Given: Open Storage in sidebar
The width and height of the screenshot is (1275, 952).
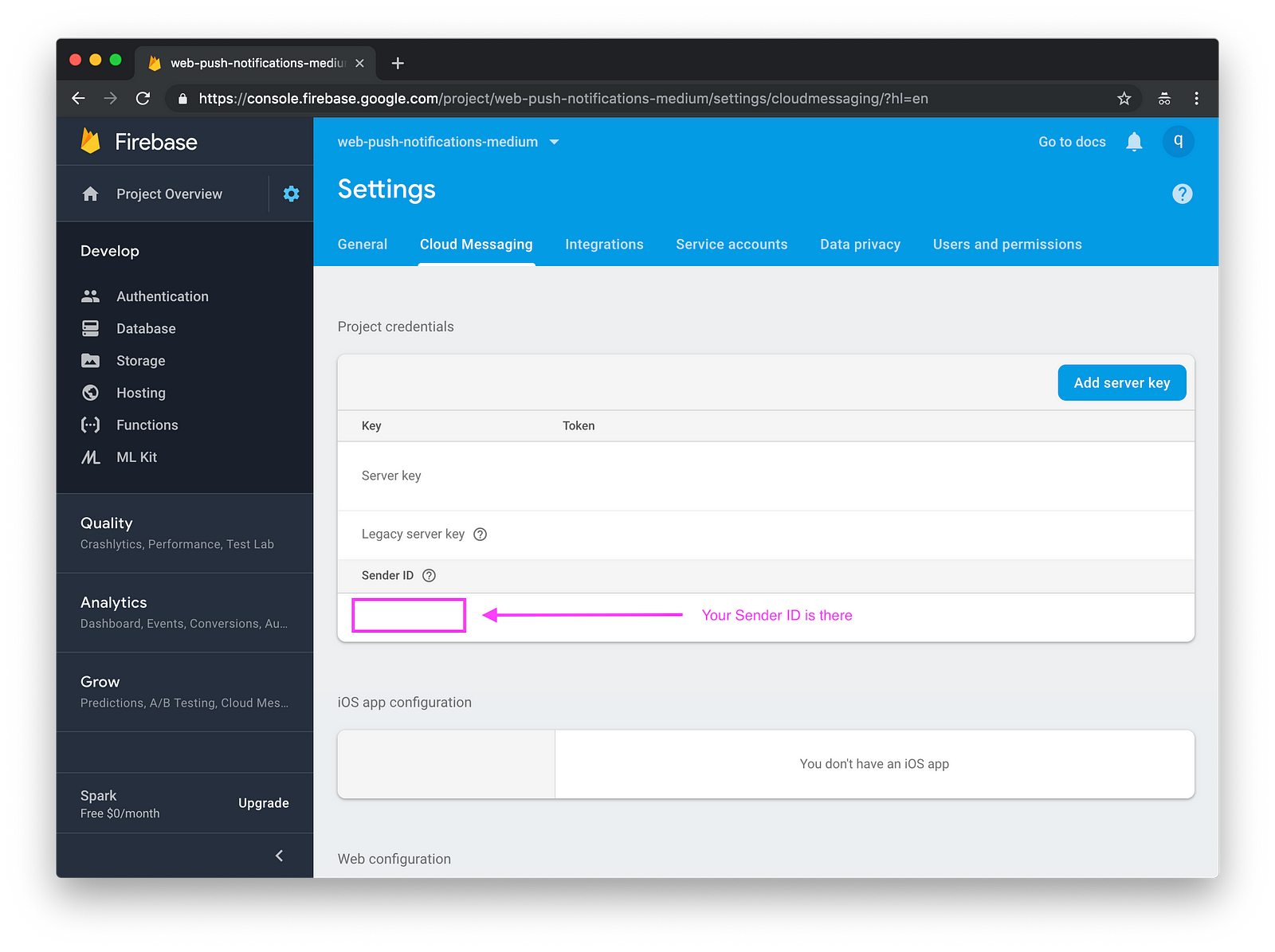Looking at the screenshot, I should pyautogui.click(x=141, y=361).
